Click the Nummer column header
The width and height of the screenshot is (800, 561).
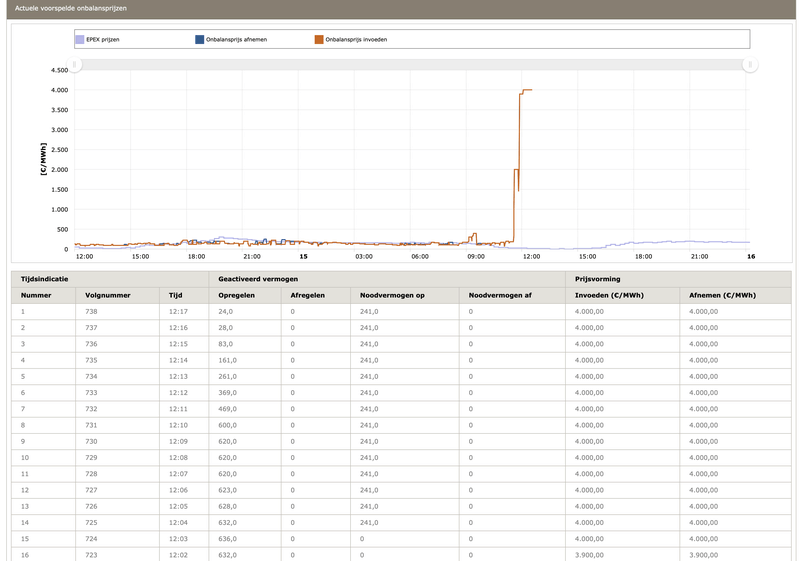[x=36, y=295]
